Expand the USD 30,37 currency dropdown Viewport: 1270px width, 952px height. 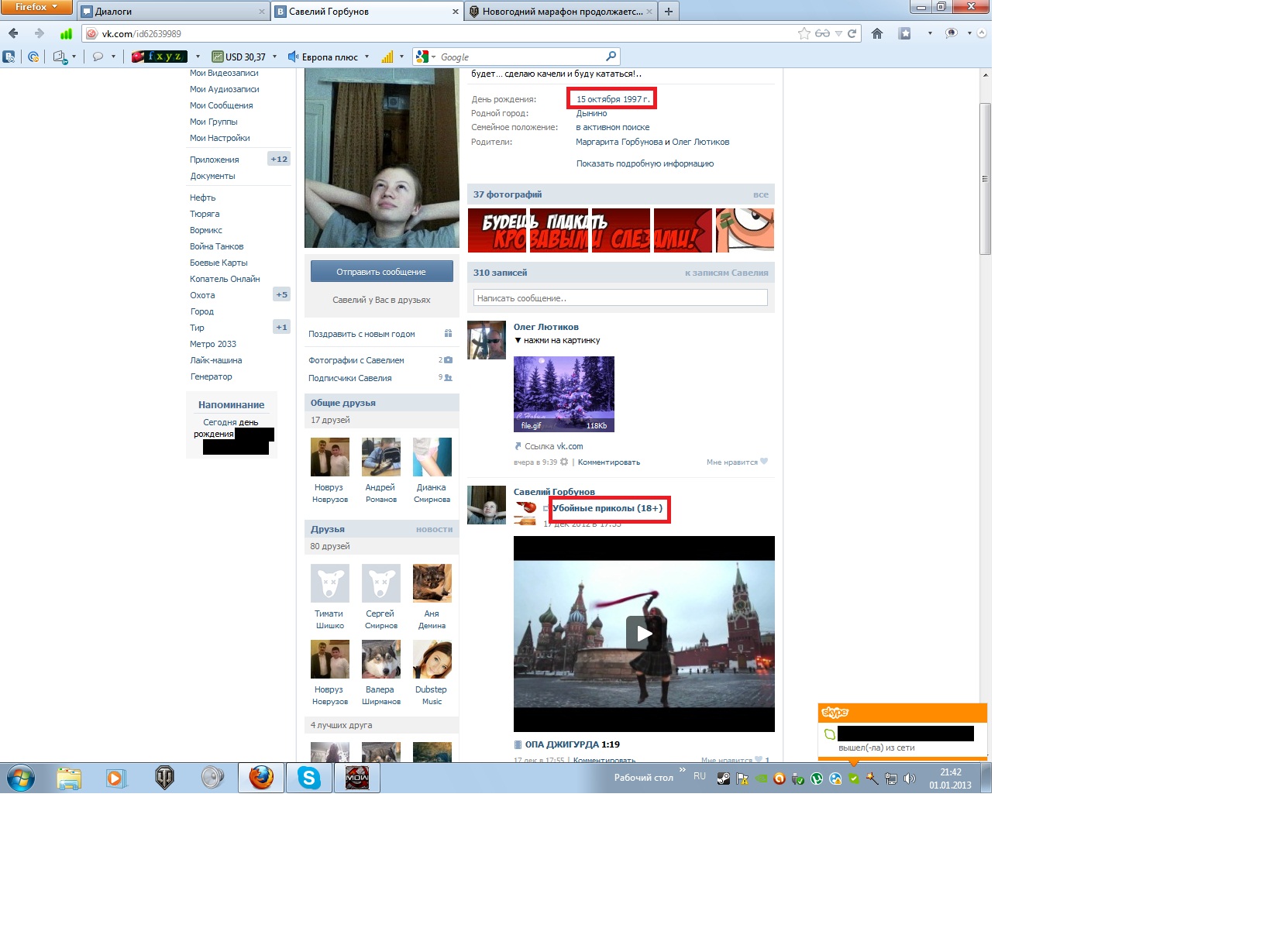(274, 57)
